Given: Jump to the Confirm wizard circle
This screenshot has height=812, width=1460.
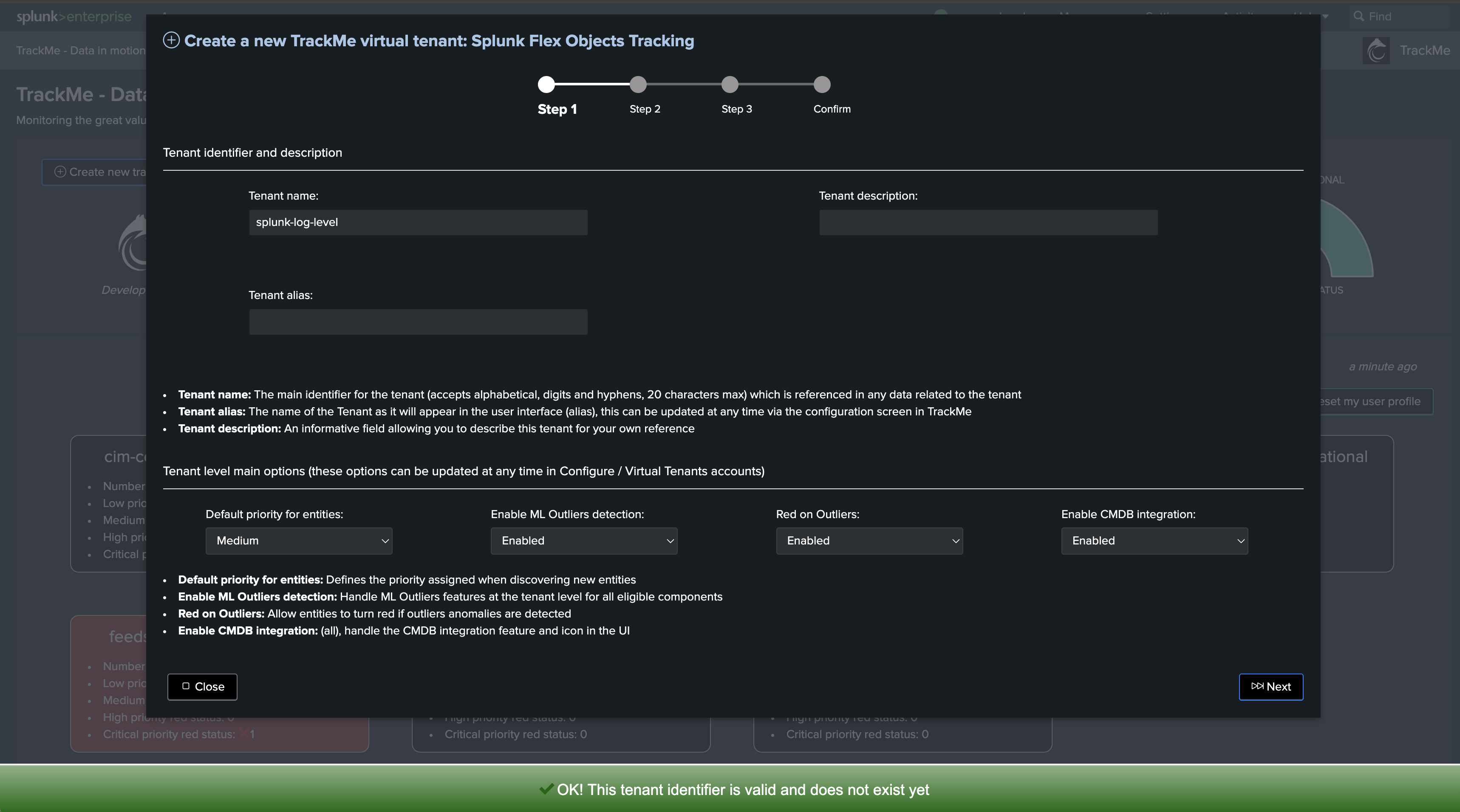Looking at the screenshot, I should tap(822, 85).
